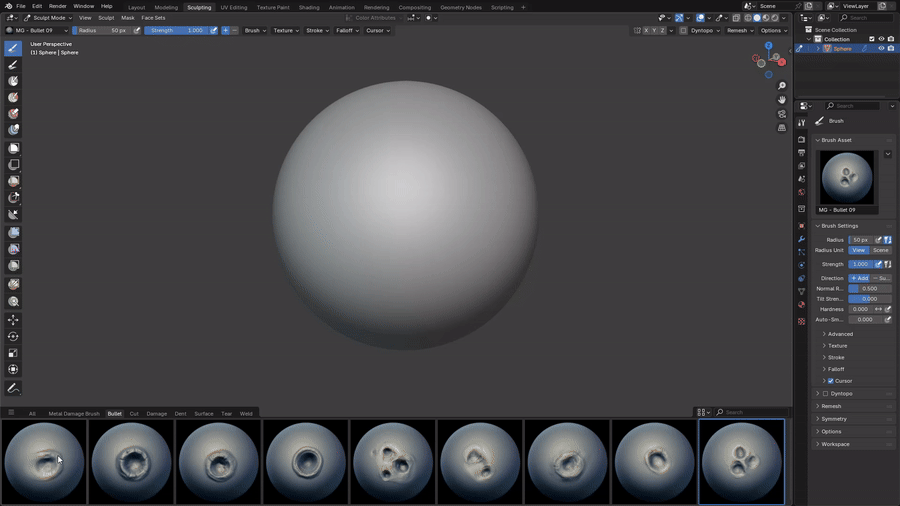Click the Radius slider in header
This screenshot has width=900, height=506.
pos(102,30)
